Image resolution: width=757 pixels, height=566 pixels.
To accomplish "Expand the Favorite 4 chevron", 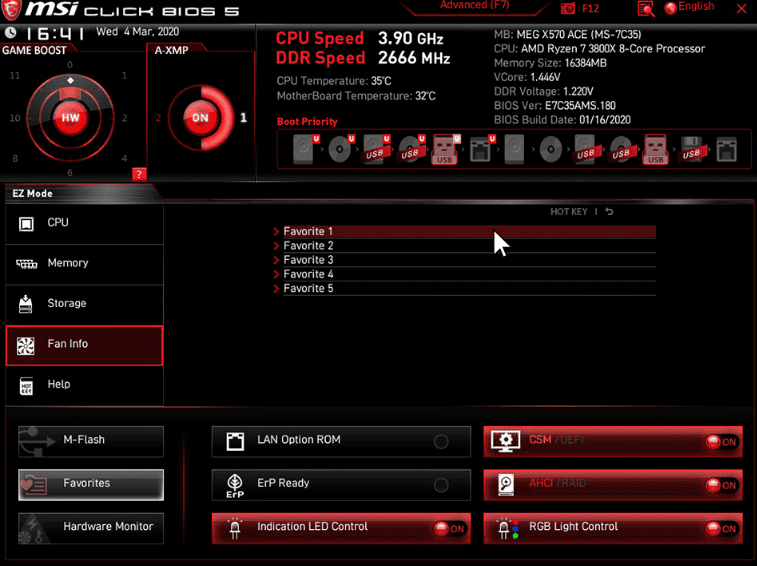I will (x=277, y=274).
